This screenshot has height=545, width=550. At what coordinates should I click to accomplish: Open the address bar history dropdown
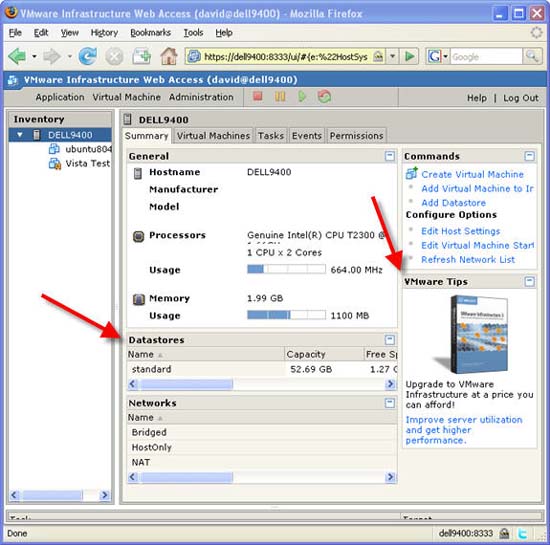tap(393, 56)
